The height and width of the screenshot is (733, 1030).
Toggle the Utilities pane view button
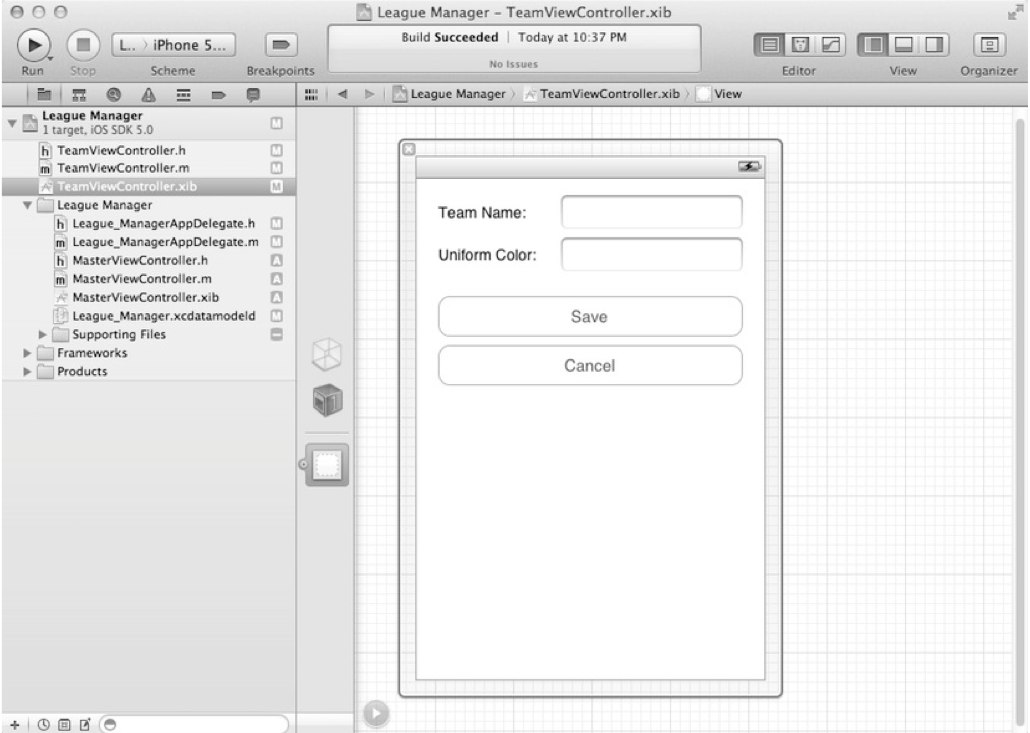tap(934, 45)
